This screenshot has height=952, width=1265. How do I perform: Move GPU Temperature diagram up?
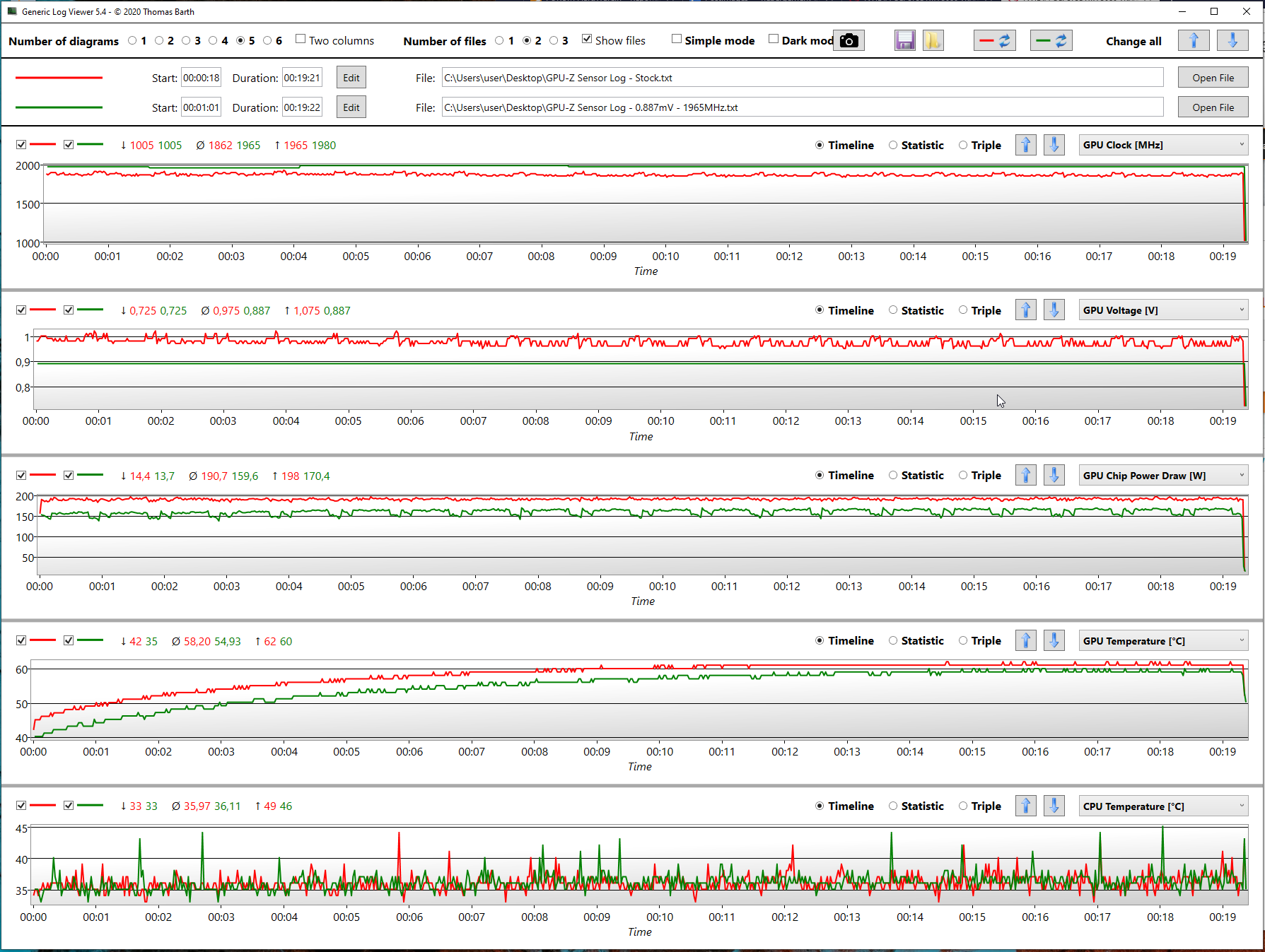tap(1026, 641)
